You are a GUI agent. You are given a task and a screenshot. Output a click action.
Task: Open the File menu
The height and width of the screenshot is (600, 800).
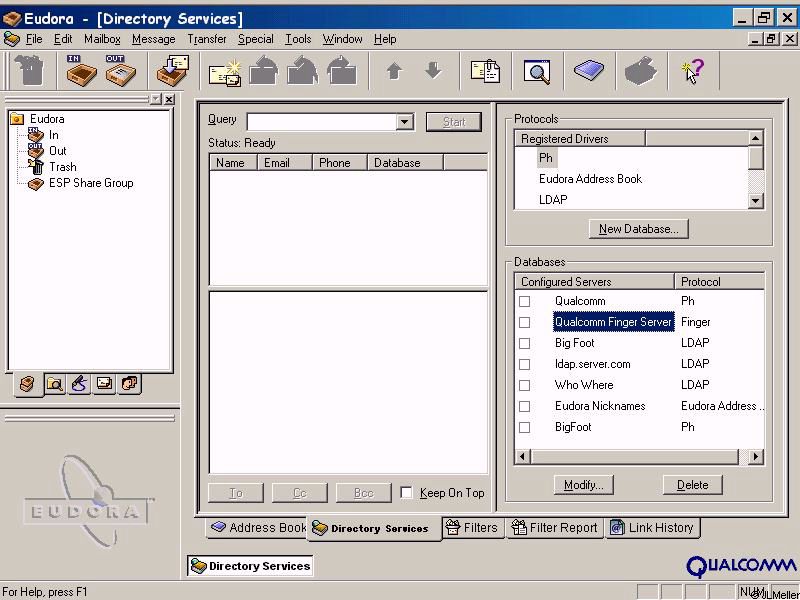(x=34, y=39)
